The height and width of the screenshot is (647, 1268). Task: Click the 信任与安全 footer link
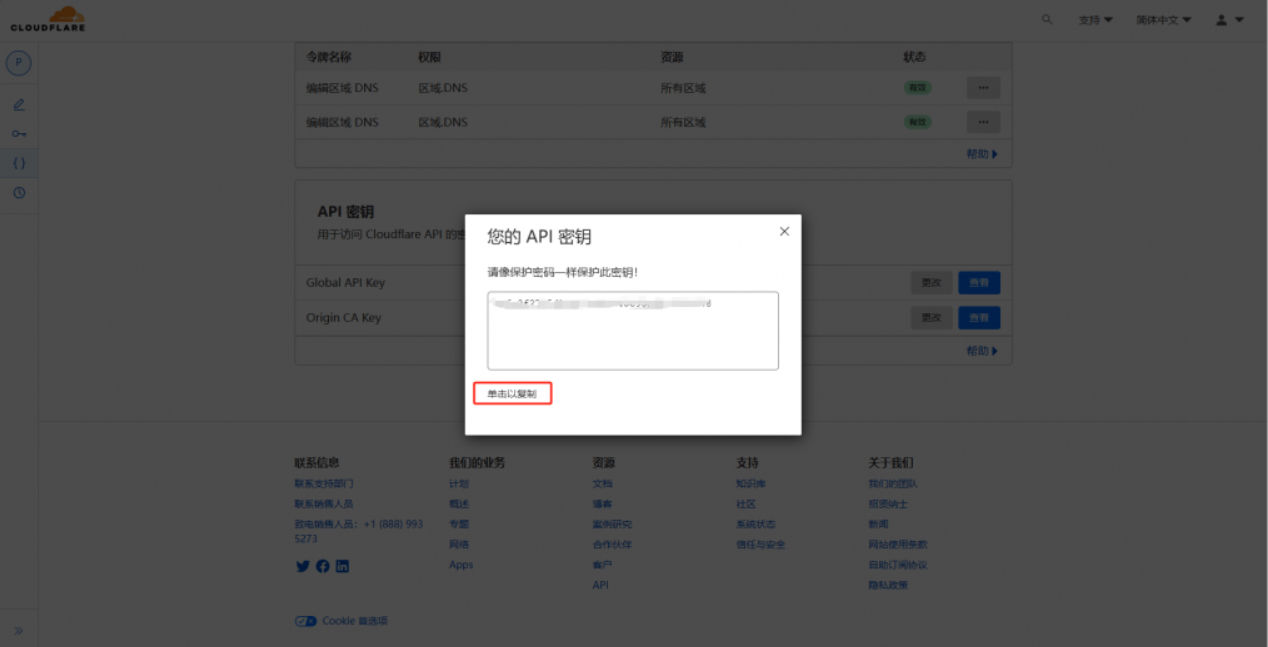pos(761,545)
